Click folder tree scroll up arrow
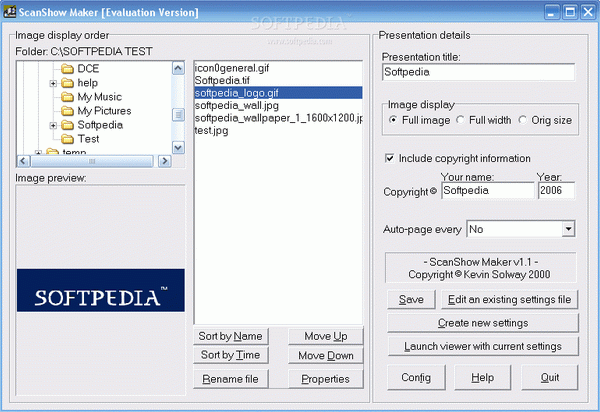This screenshot has height=412, width=600. (178, 68)
